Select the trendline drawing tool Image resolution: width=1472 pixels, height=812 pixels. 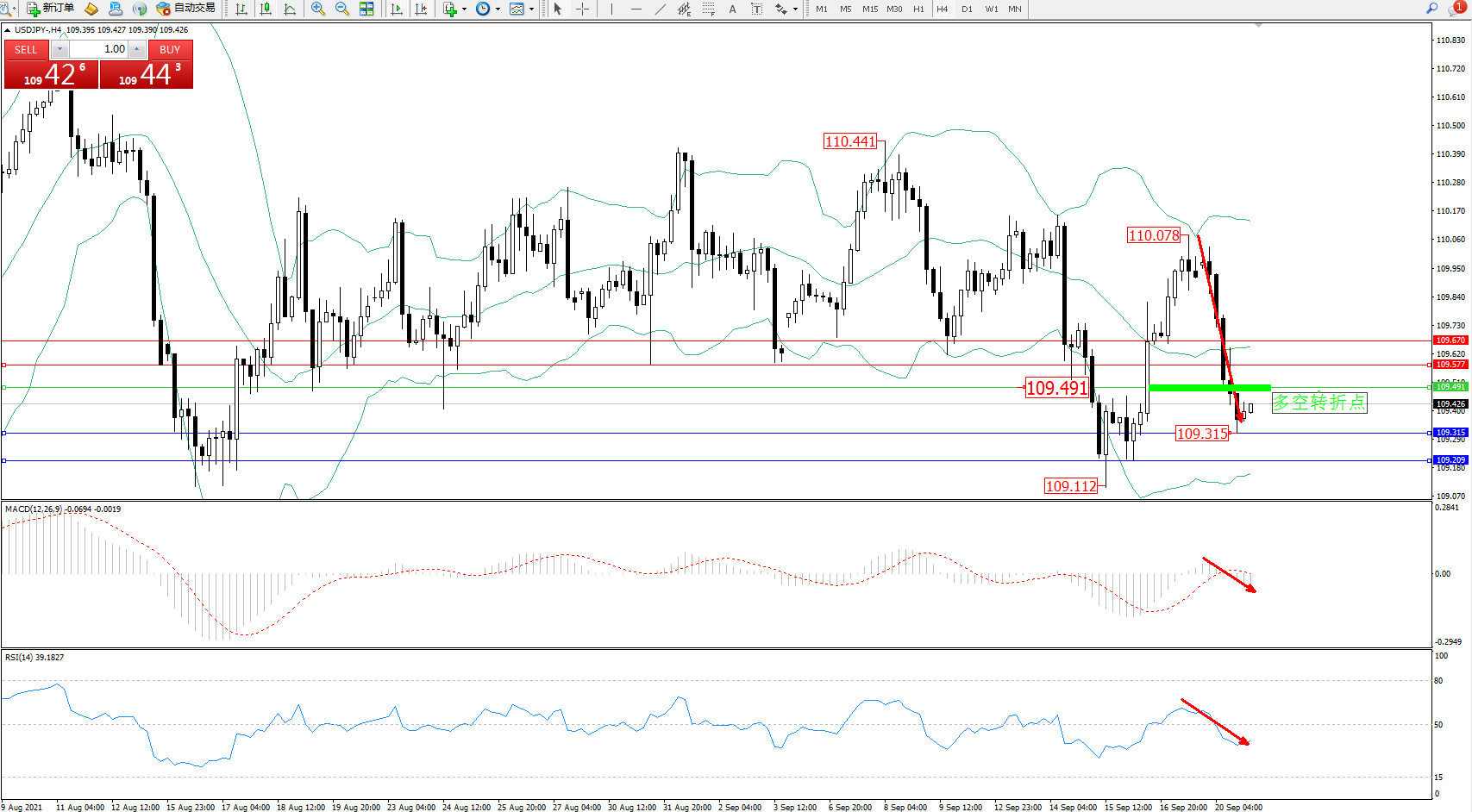pyautogui.click(x=661, y=9)
